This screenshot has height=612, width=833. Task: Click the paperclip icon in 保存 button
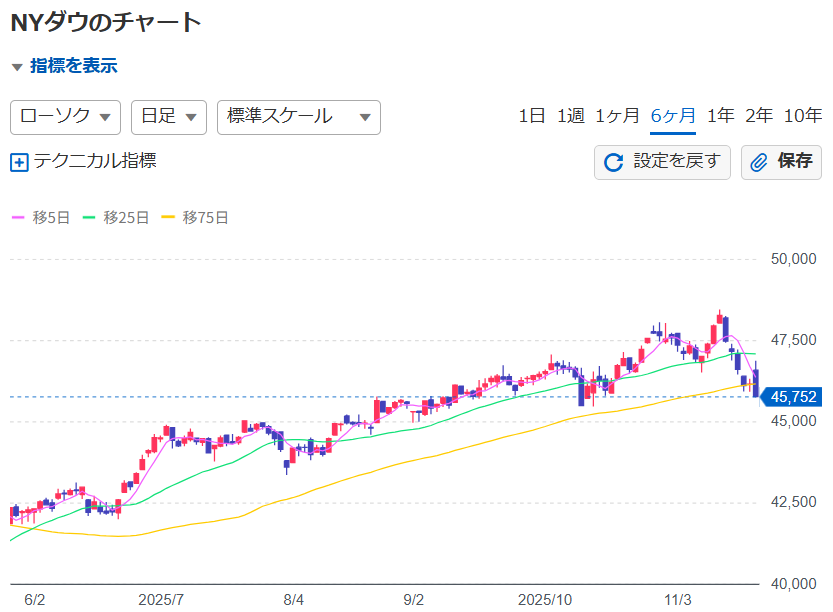tap(759, 162)
